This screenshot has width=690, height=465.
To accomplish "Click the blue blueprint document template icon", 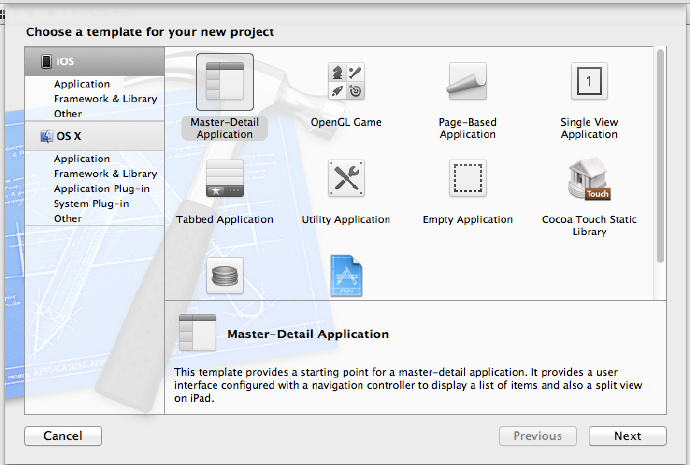I will (x=346, y=276).
